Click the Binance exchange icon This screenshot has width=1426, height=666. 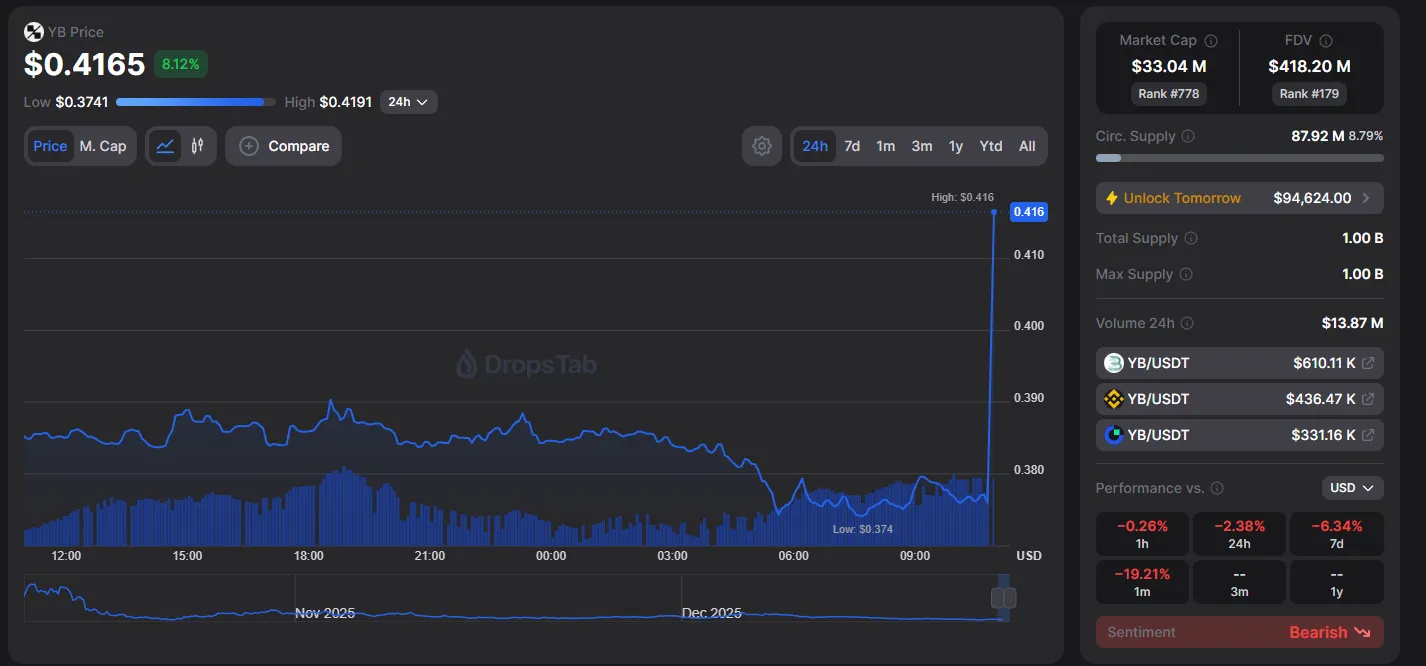[1114, 398]
